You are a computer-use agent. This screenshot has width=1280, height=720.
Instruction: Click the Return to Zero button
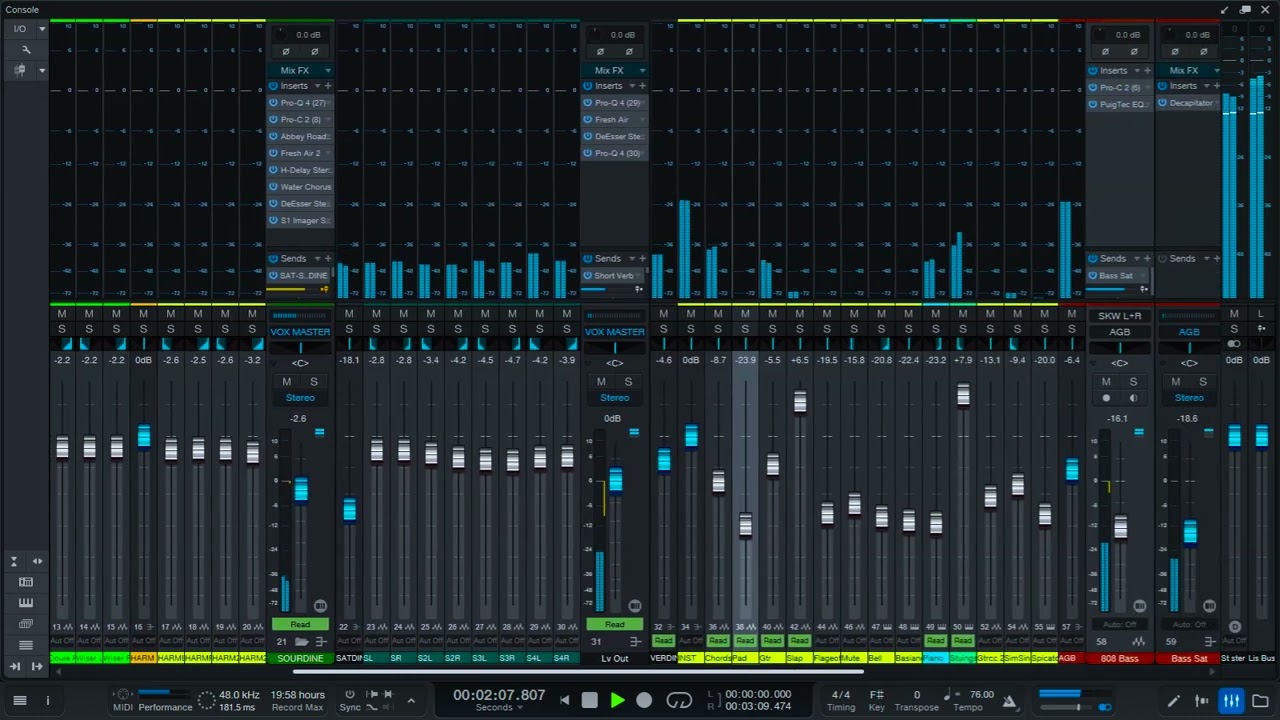564,701
